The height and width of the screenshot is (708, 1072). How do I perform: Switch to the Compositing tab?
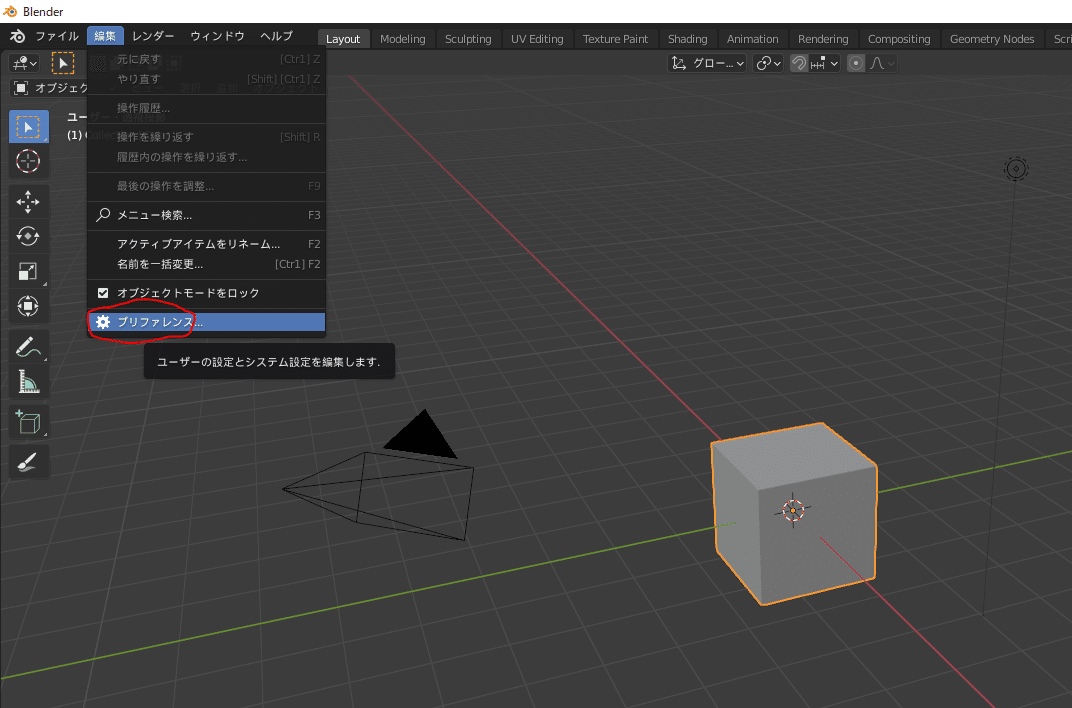point(899,39)
